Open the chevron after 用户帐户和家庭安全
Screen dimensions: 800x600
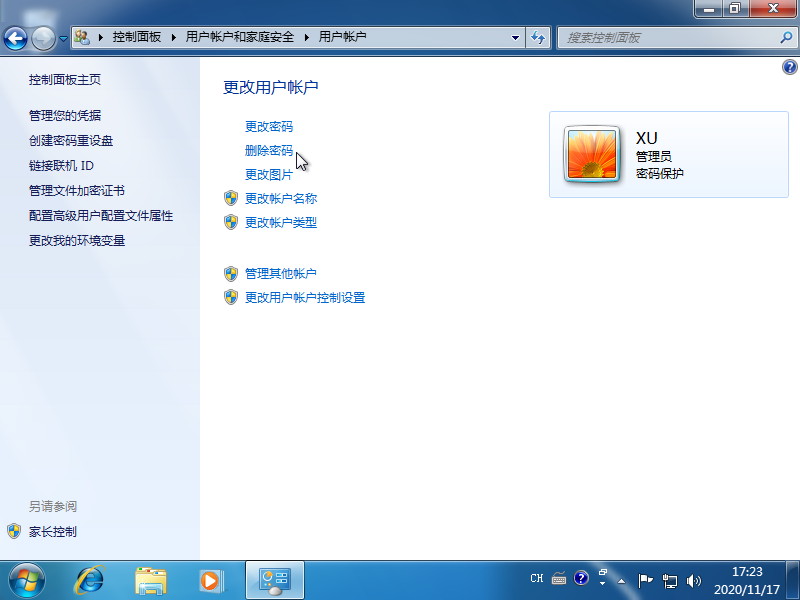click(x=305, y=38)
